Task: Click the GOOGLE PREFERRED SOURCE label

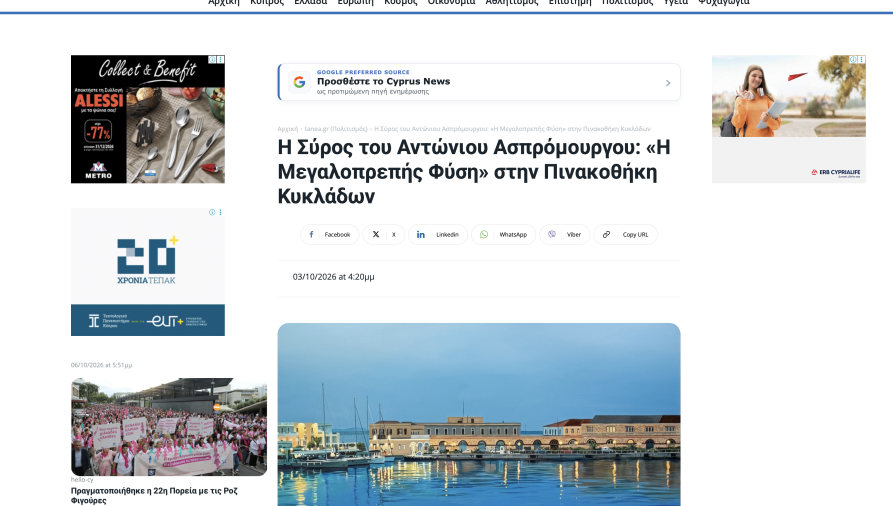Action: (363, 72)
